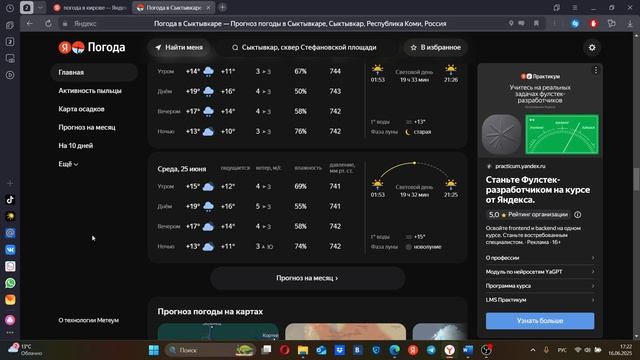
Task: Open the downloads arrow icon
Action: [x=630, y=24]
